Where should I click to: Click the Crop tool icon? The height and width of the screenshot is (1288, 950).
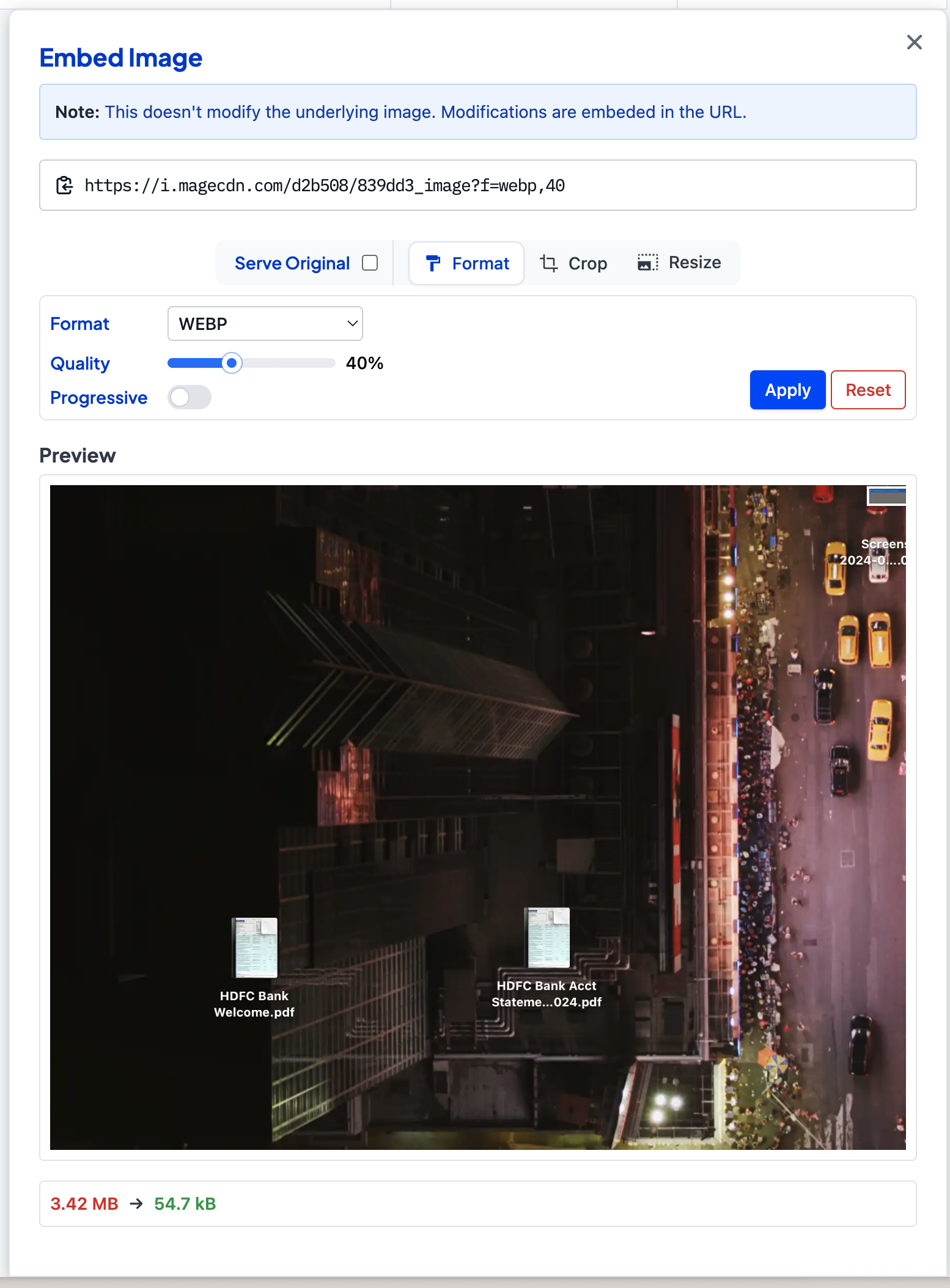548,263
